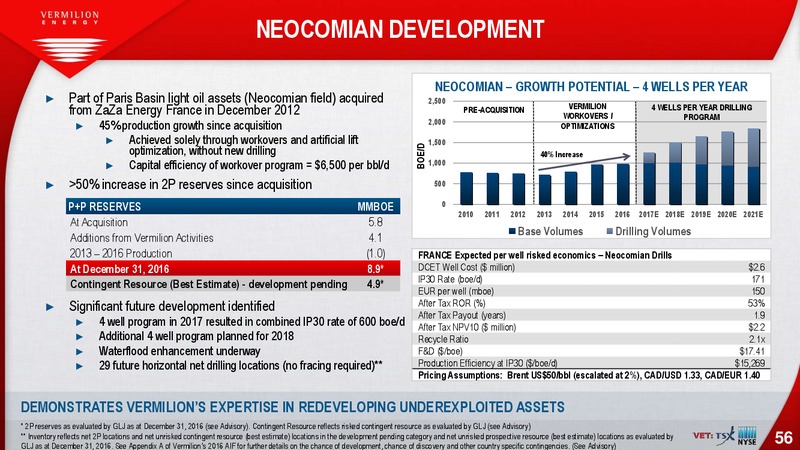The width and height of the screenshot is (800, 450).
Task: Select the VERMILION WORKOVERS / OPTIMIZATIONS label
Action: point(587,116)
